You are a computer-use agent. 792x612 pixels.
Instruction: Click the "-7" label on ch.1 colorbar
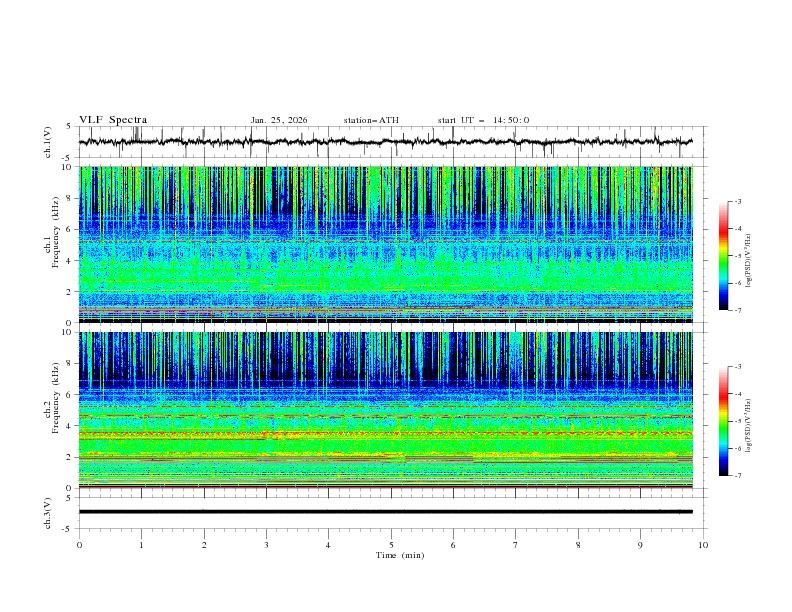coord(738,311)
